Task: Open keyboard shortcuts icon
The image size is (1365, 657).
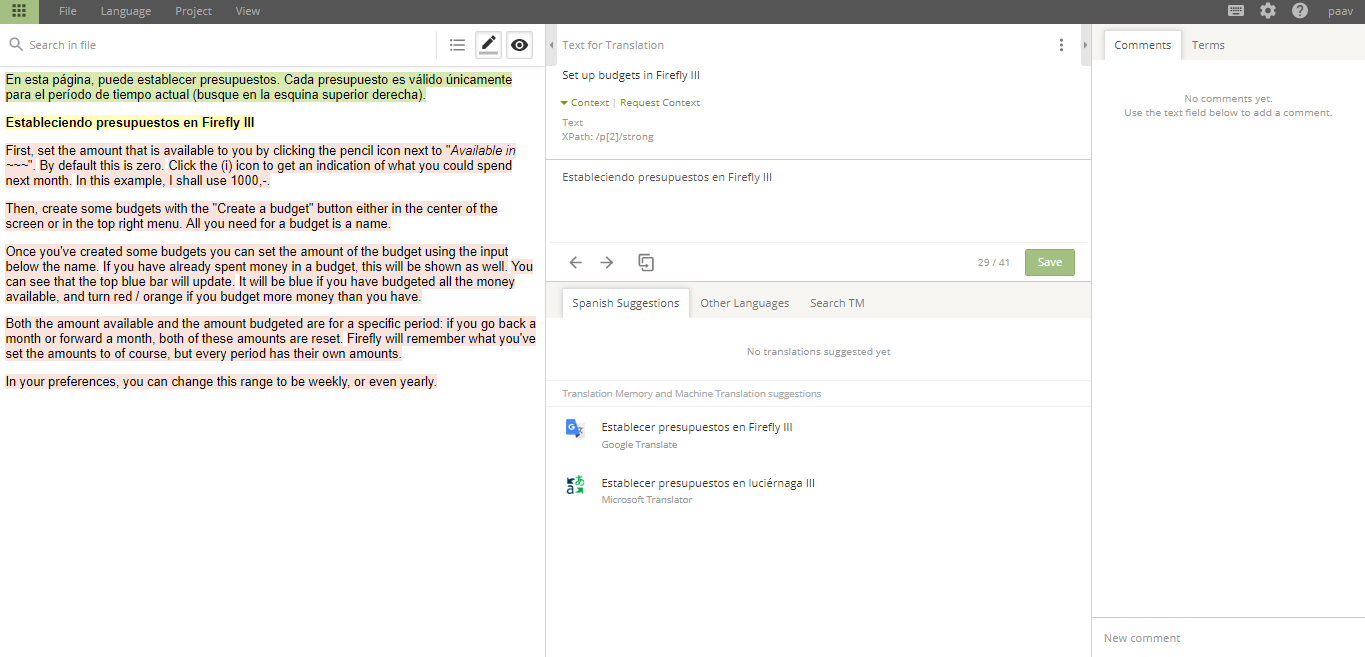Action: (x=1236, y=11)
